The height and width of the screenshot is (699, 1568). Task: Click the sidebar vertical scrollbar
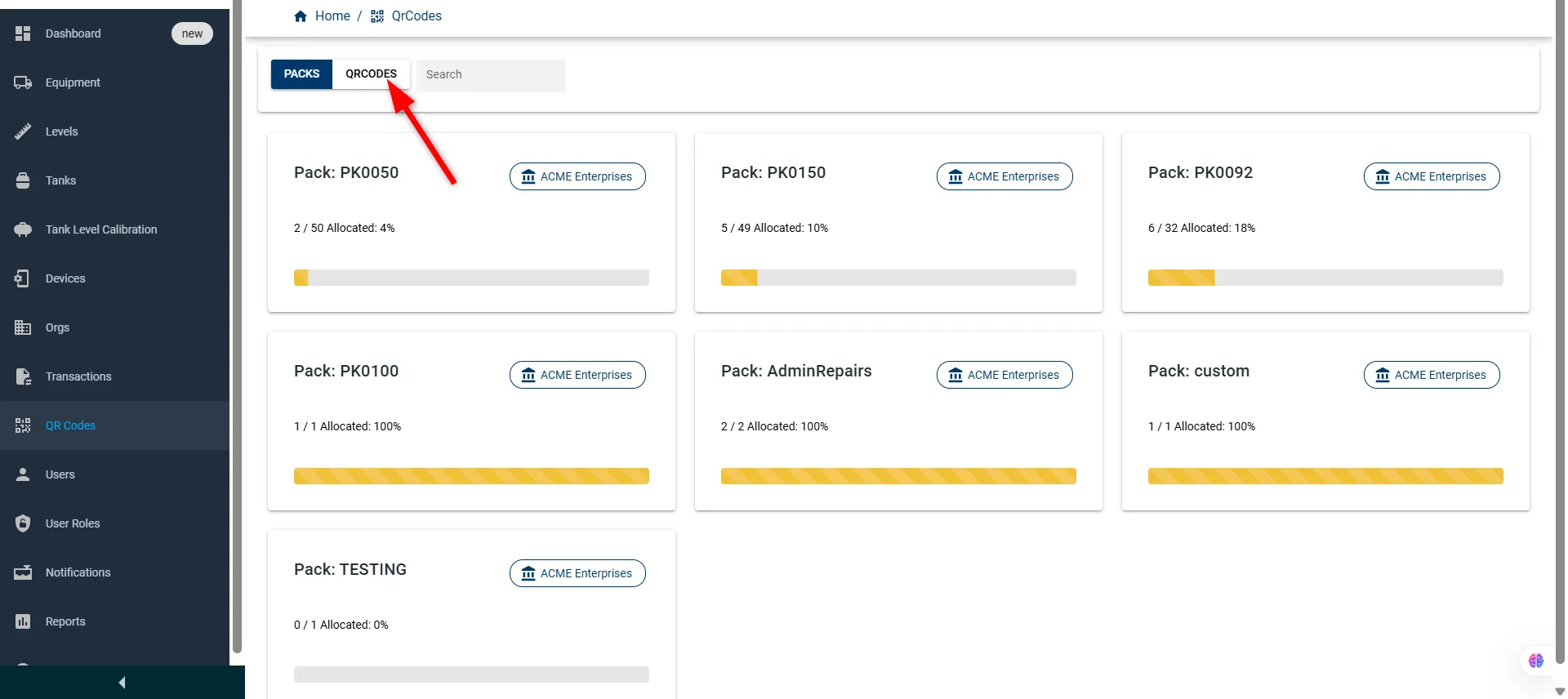(x=238, y=327)
